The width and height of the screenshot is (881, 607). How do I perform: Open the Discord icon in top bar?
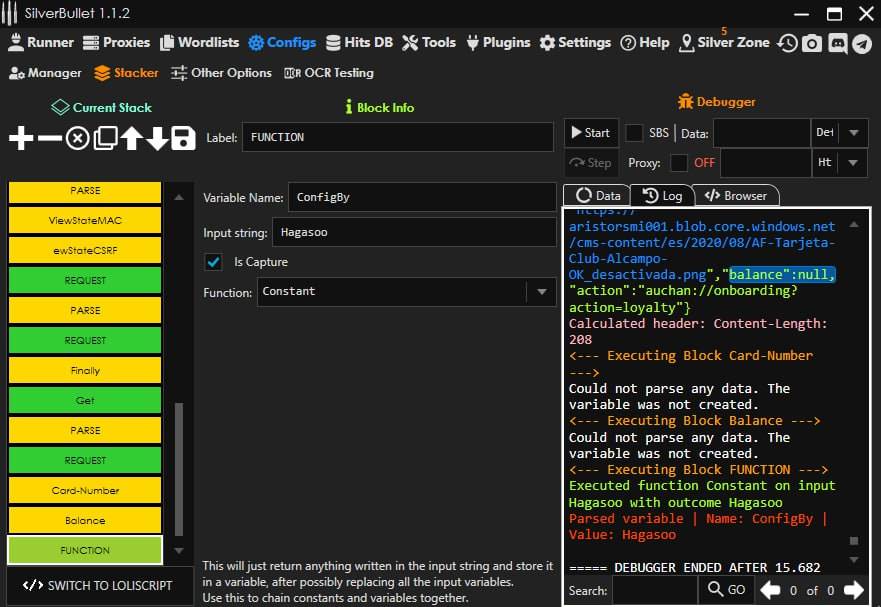point(837,43)
